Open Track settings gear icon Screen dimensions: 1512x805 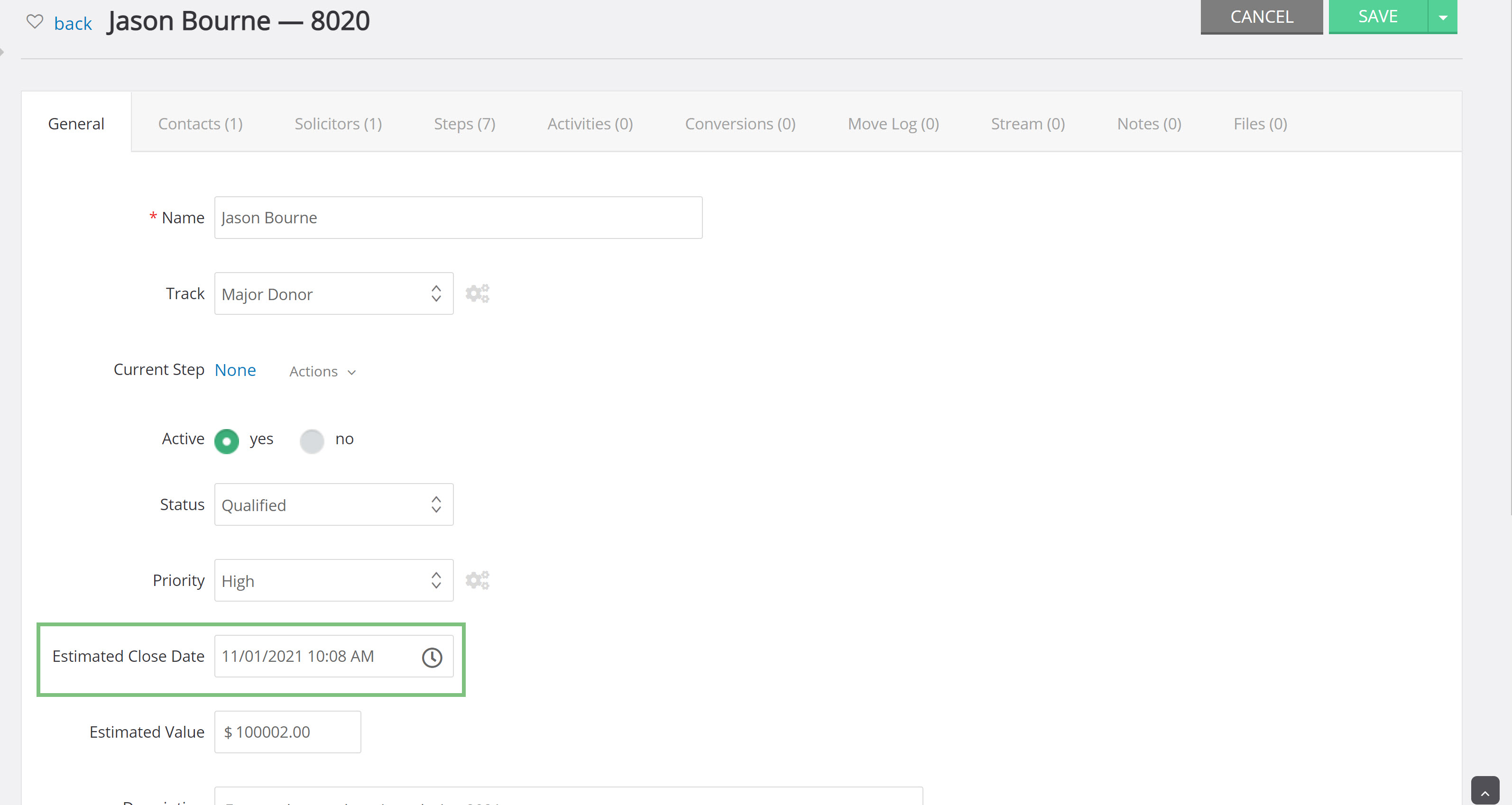477,293
